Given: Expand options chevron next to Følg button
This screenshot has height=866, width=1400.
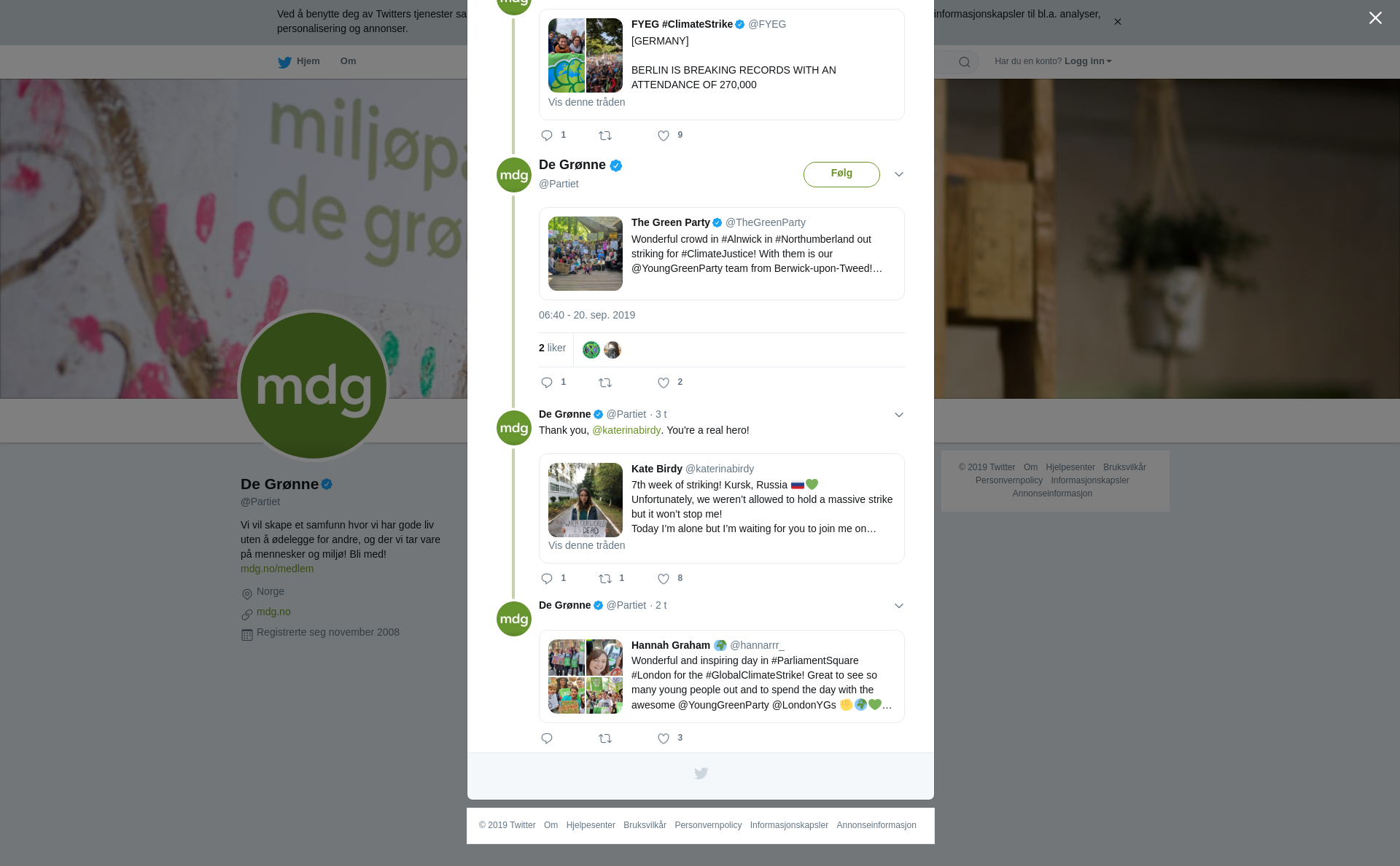Looking at the screenshot, I should [899, 174].
